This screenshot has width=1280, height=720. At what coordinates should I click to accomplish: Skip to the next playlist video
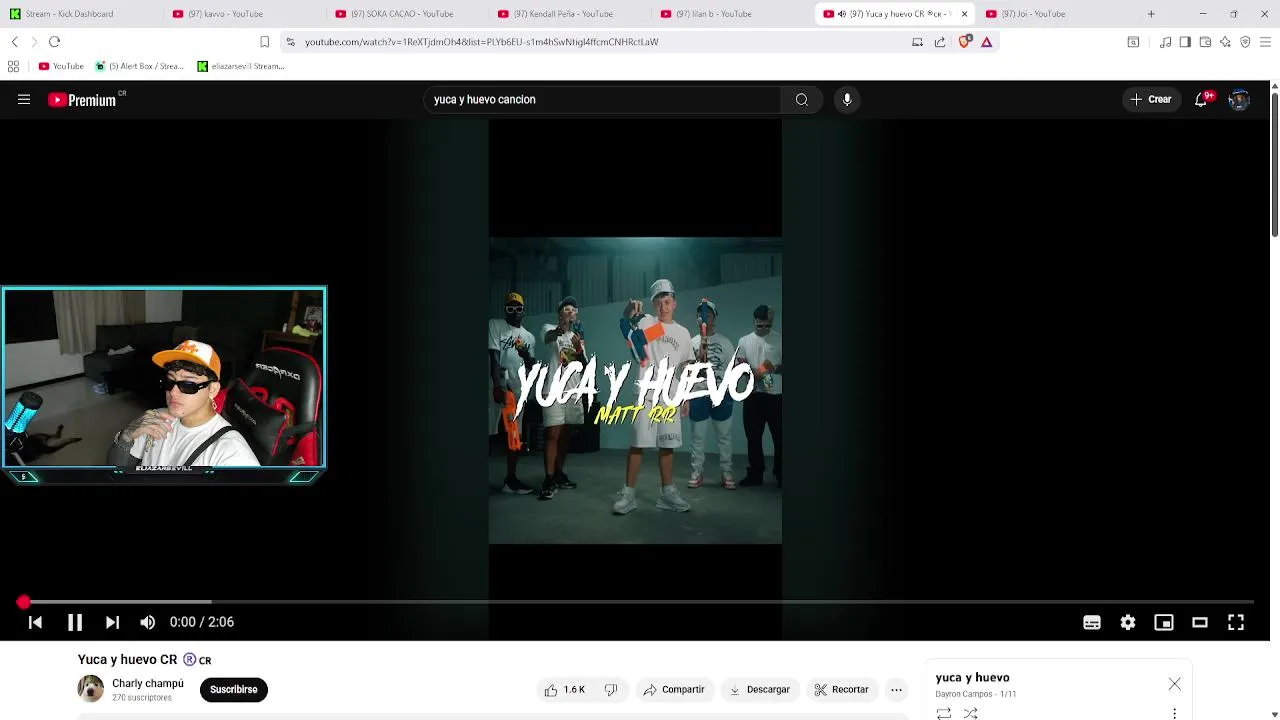tap(112, 622)
